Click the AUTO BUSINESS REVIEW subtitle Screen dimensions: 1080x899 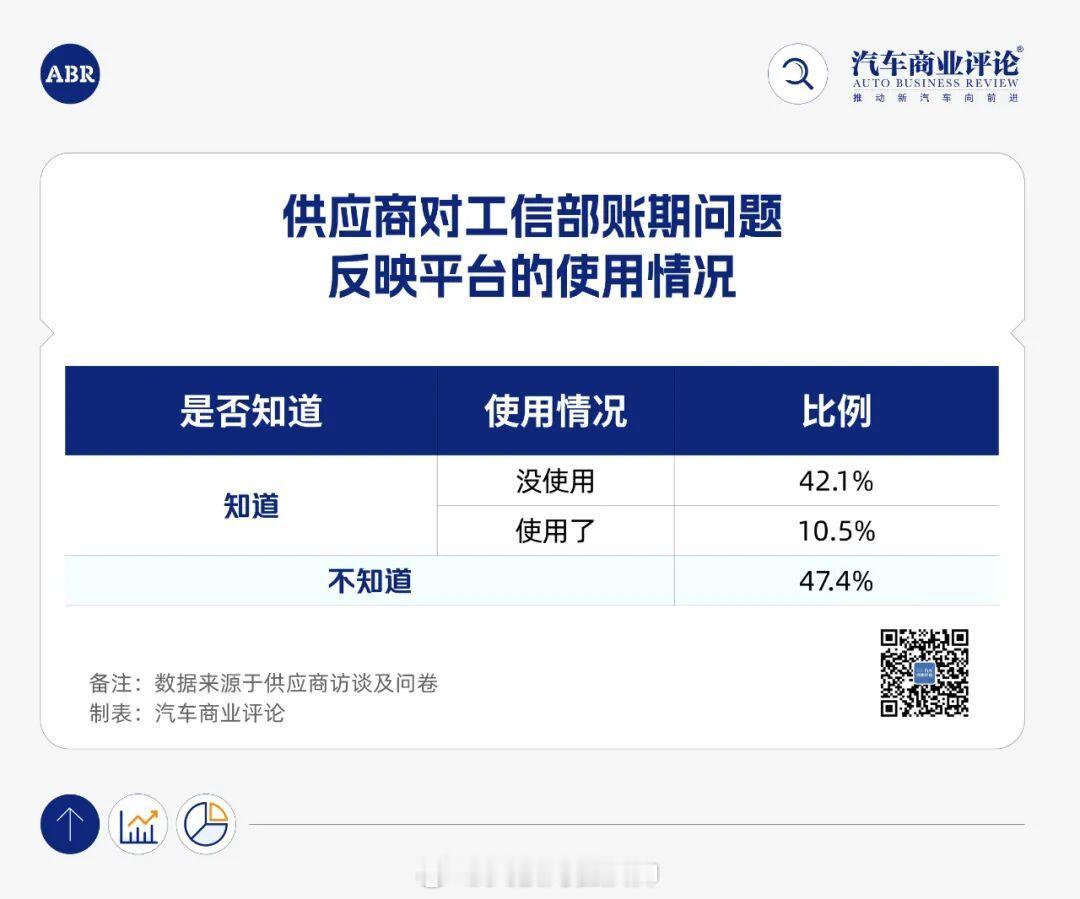point(935,83)
